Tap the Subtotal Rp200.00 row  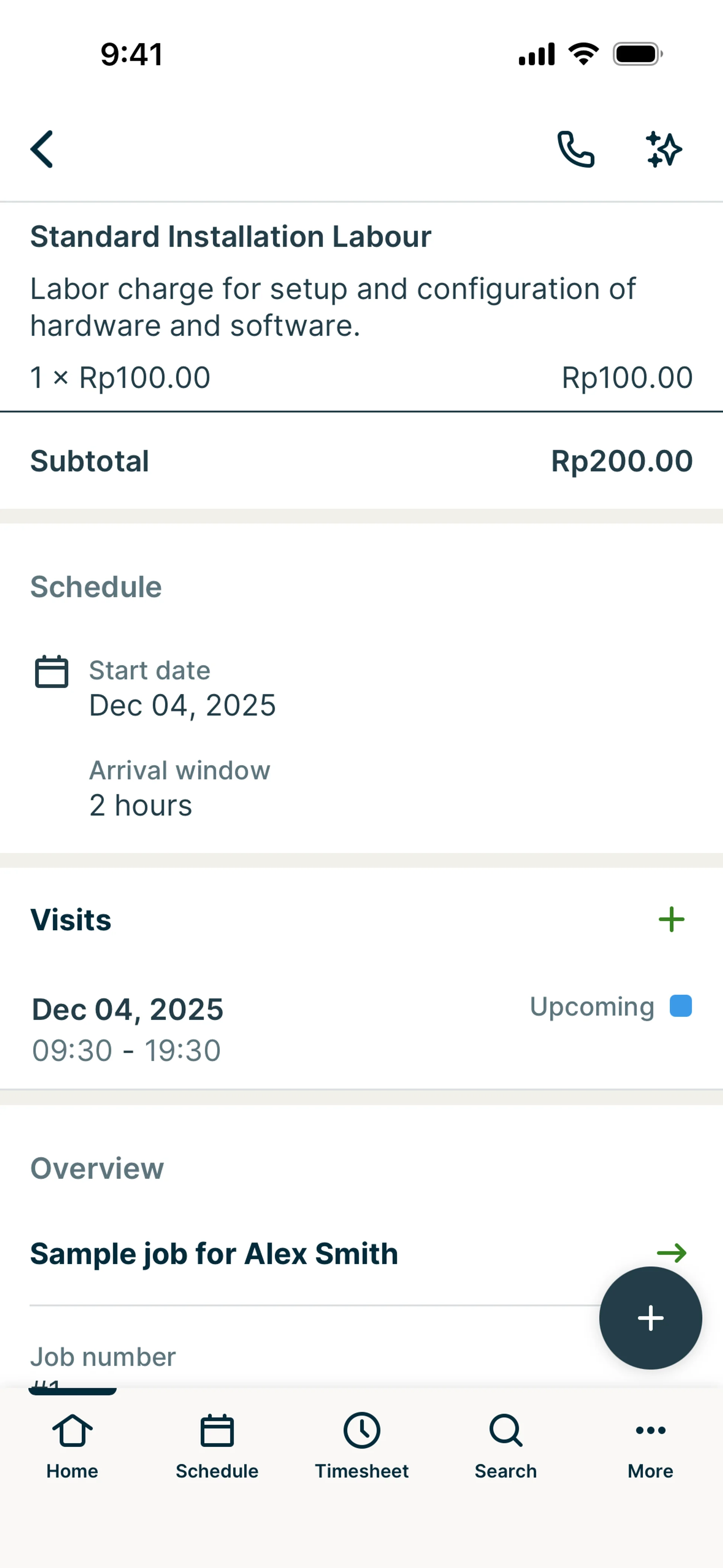361,461
